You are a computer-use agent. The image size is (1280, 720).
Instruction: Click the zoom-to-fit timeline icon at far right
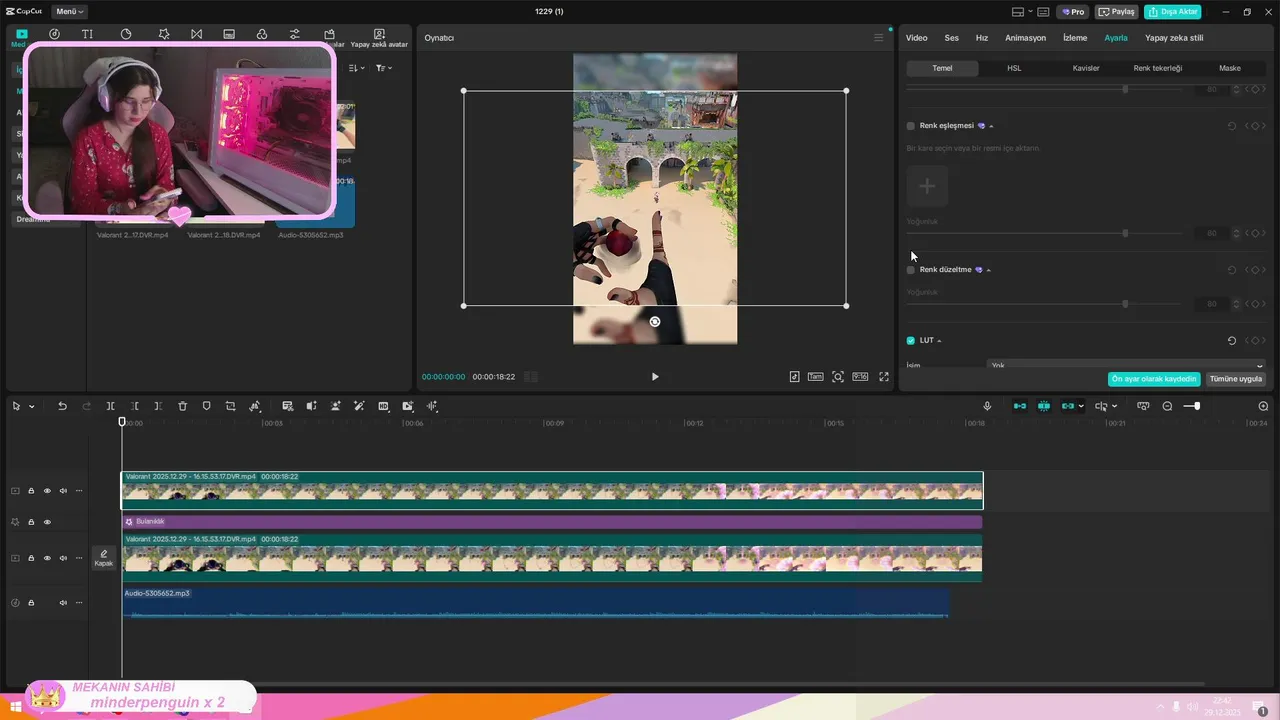click(1263, 406)
